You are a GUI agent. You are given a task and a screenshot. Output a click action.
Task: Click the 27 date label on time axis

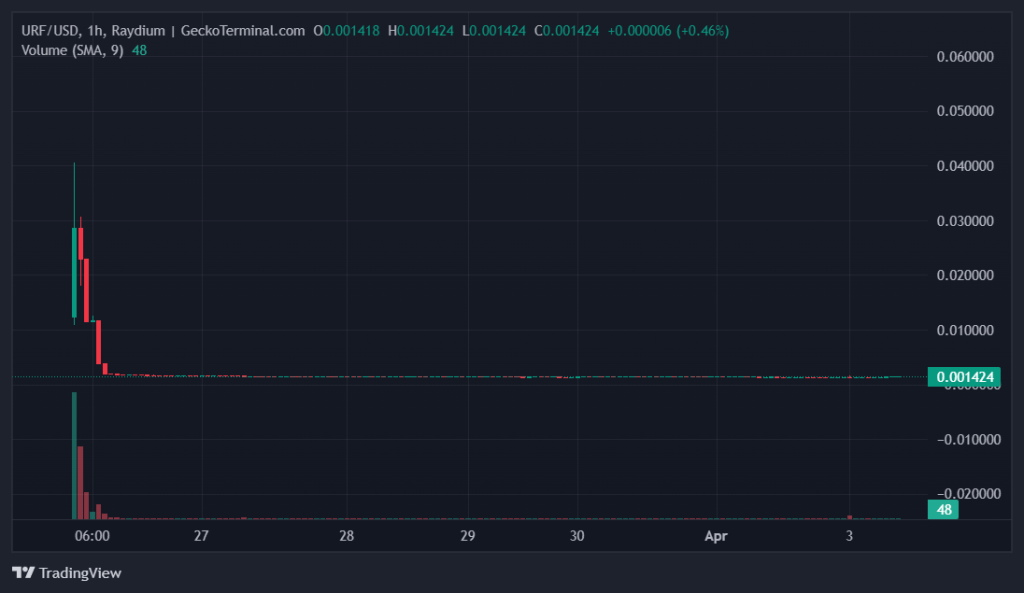pyautogui.click(x=201, y=536)
